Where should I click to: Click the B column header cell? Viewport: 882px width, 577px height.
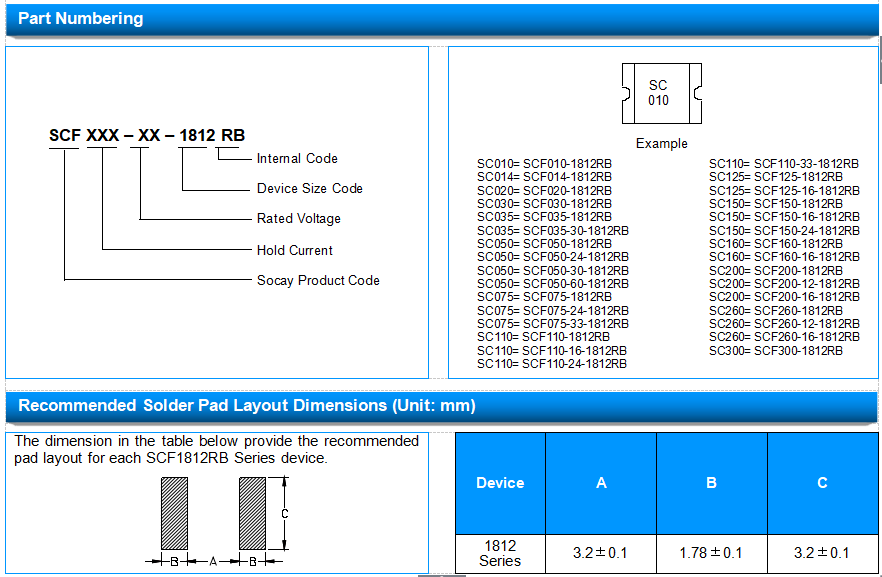(712, 483)
